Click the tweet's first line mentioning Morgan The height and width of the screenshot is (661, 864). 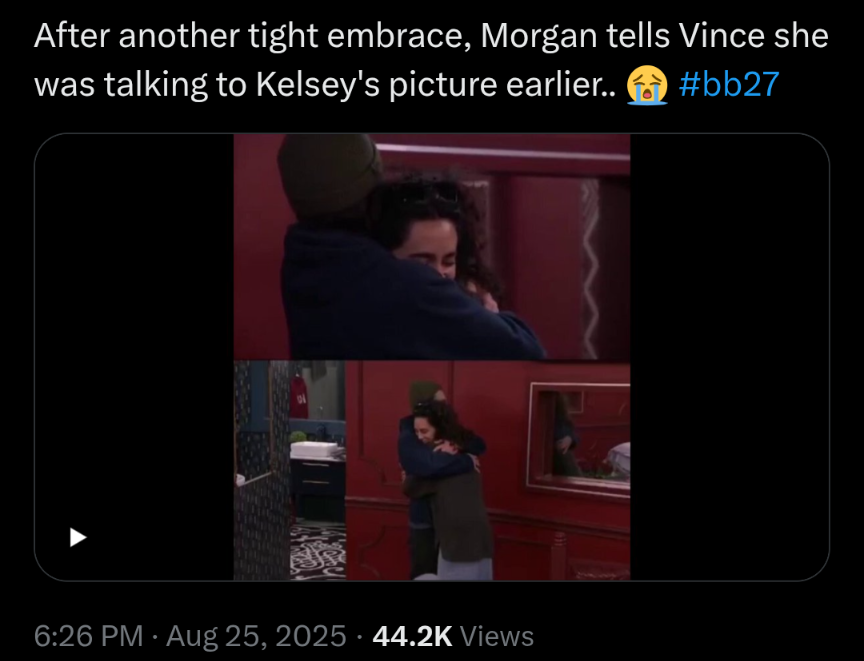[x=431, y=36]
